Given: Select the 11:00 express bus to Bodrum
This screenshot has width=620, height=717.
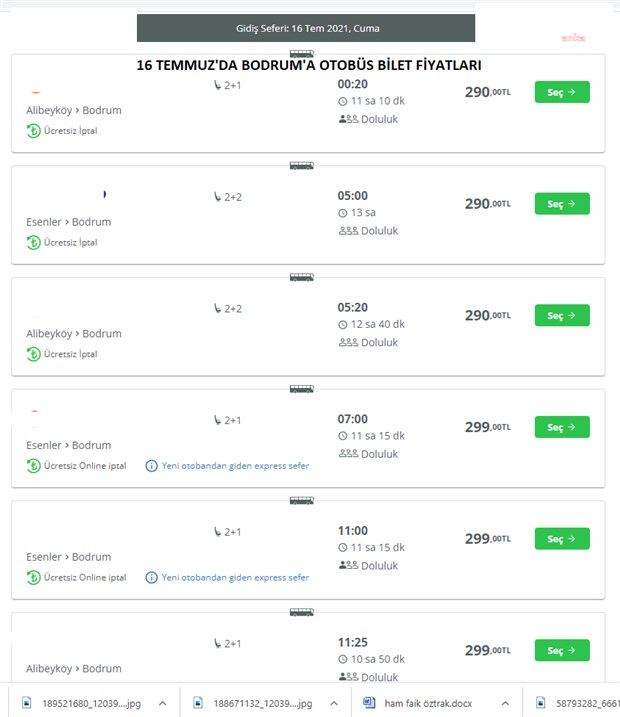Looking at the screenshot, I should point(562,538).
